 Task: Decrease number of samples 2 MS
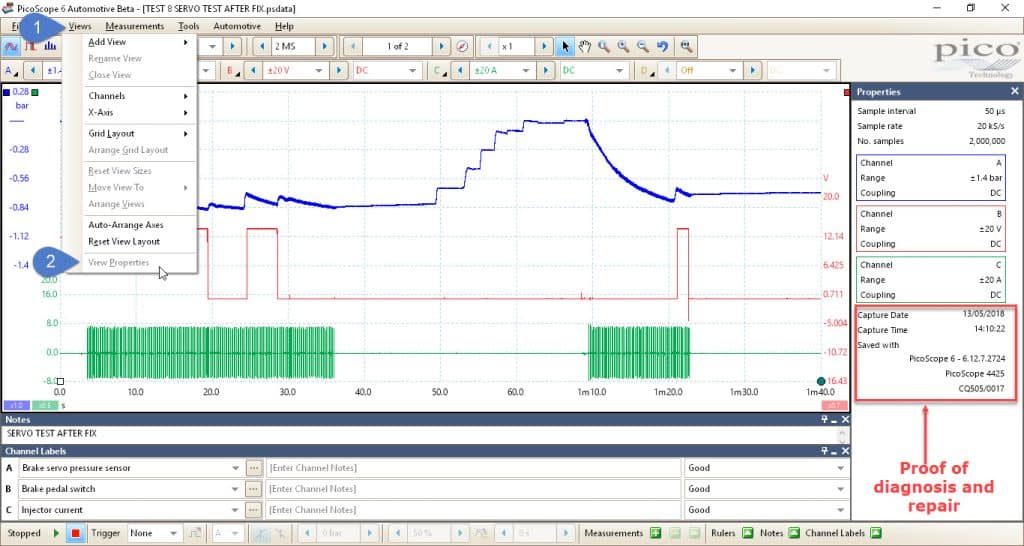[x=263, y=46]
